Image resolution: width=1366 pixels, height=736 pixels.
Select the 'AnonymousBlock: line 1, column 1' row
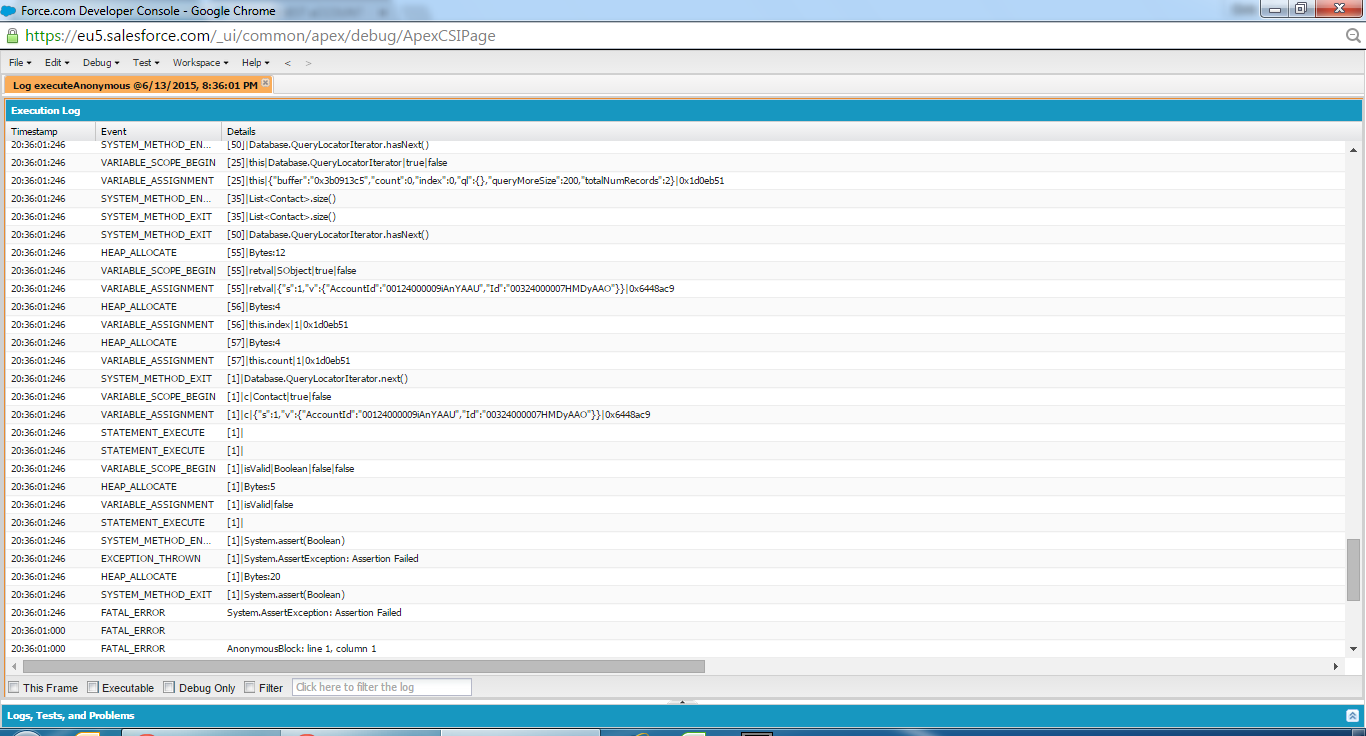(x=676, y=649)
